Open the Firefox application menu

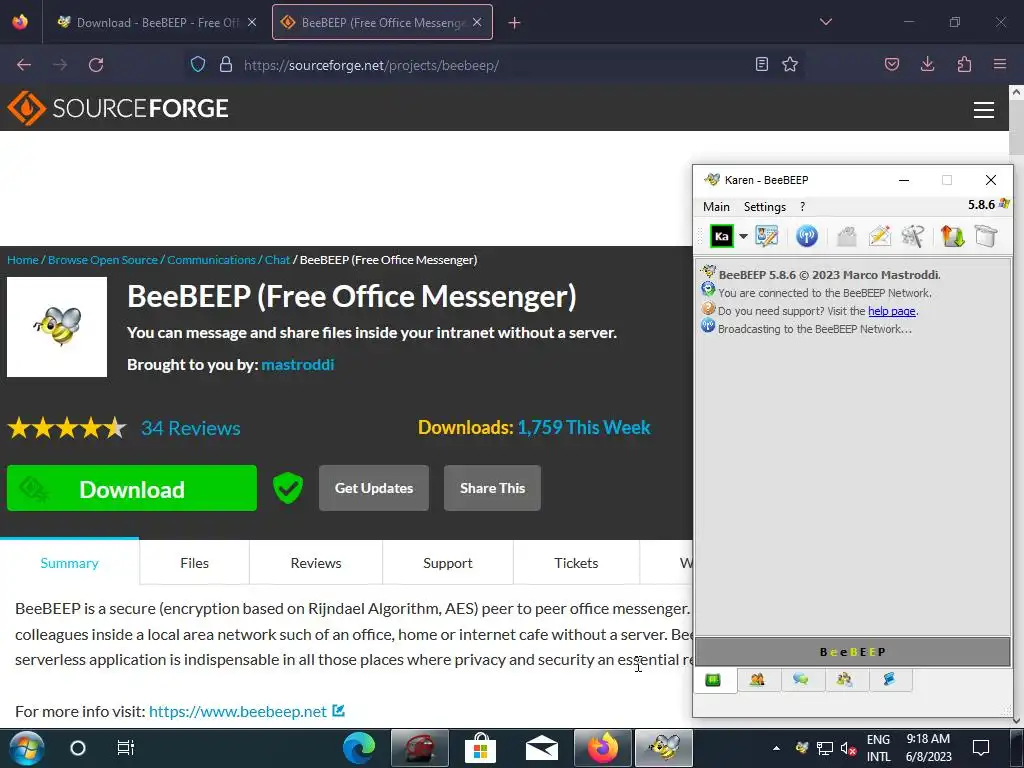(x=1000, y=64)
